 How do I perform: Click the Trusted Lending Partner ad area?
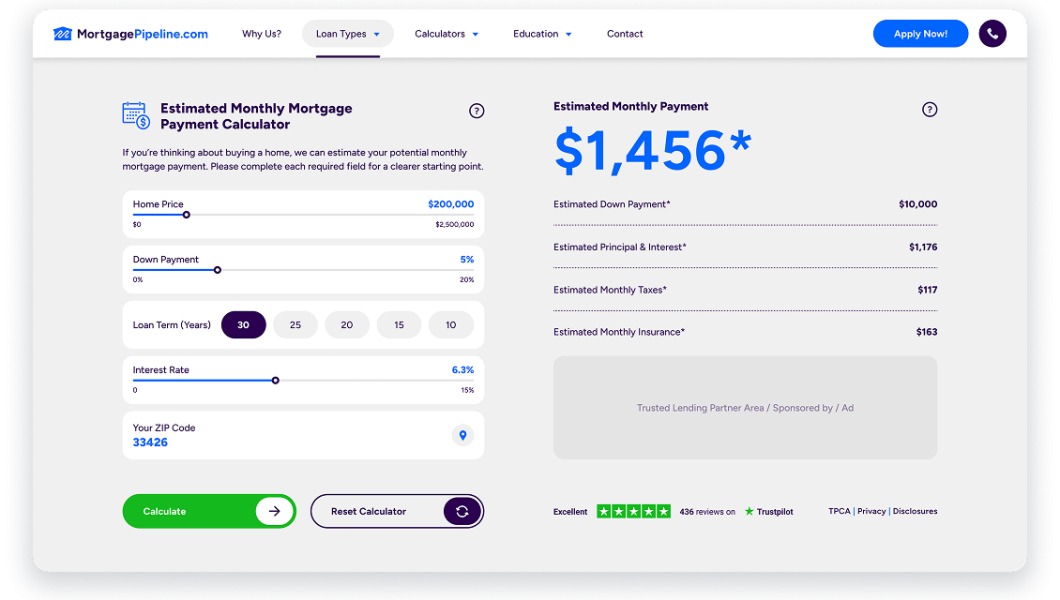click(745, 408)
